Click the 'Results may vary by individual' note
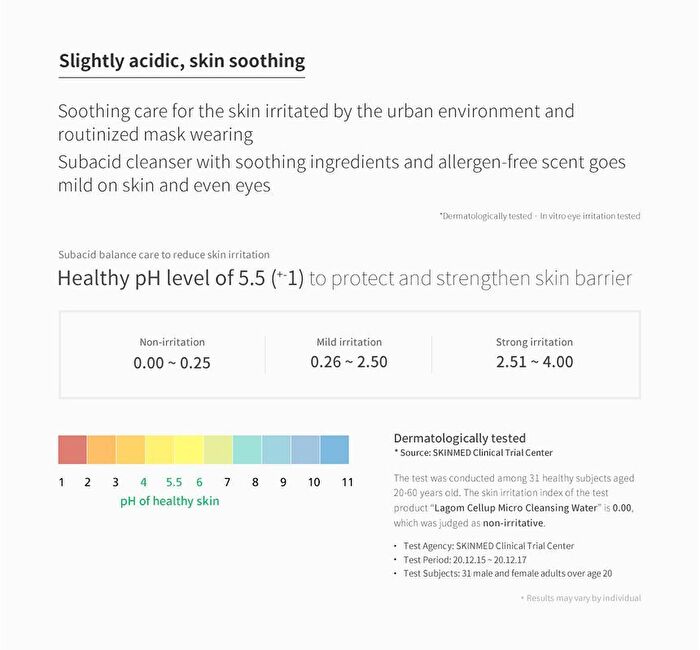 (x=581, y=598)
